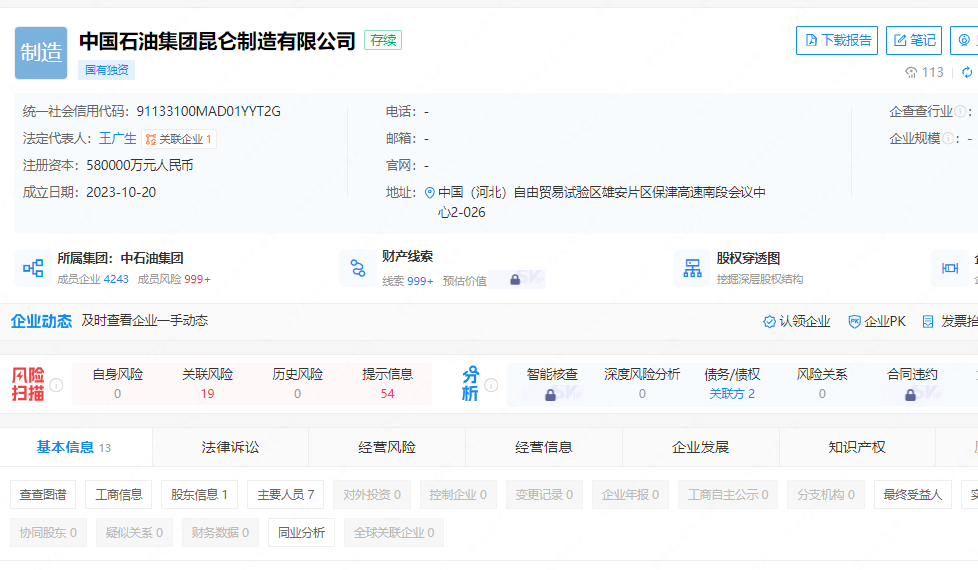Select 股东信息 1 sub-tab

[200, 495]
